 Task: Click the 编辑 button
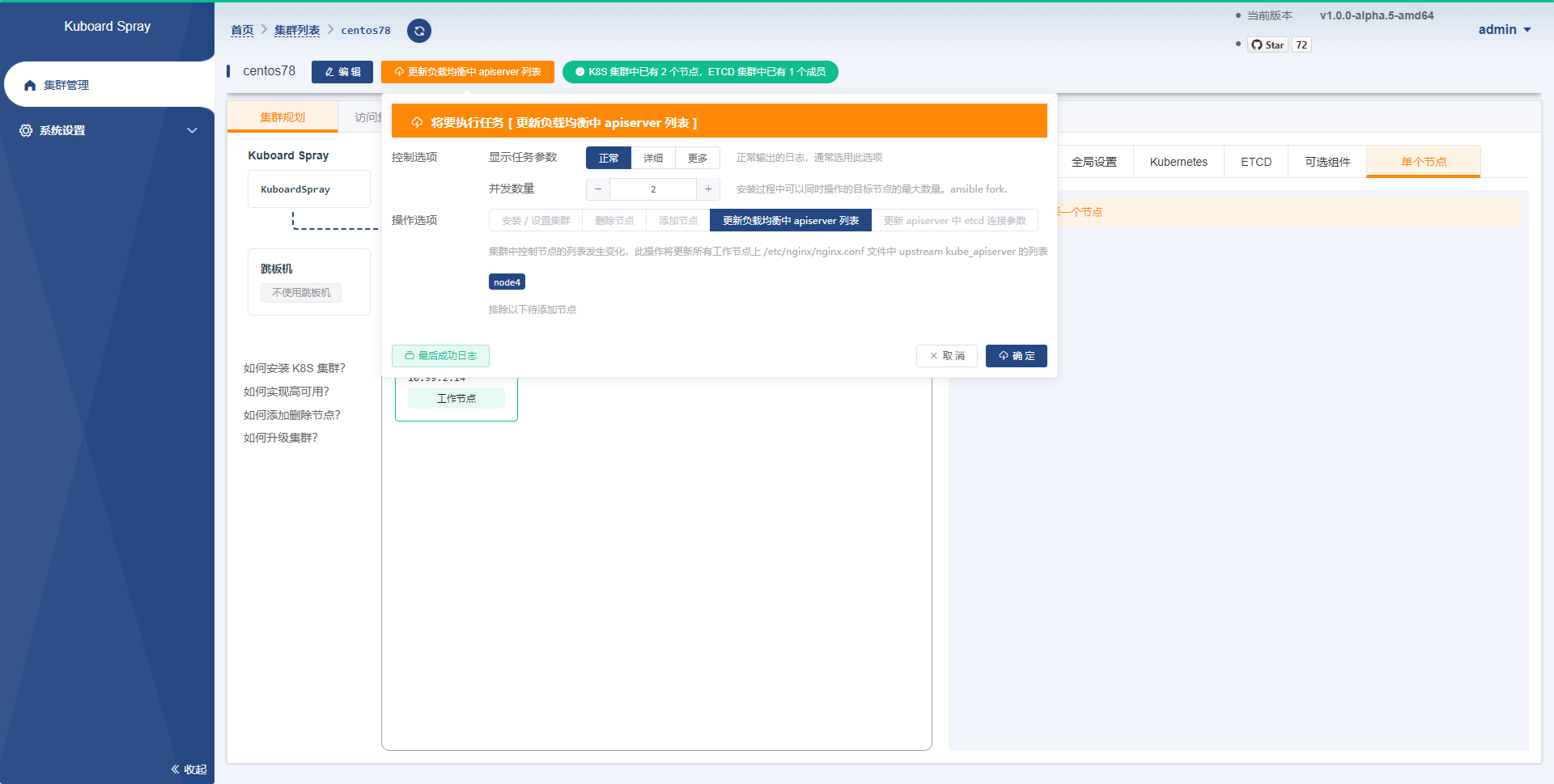pos(342,72)
